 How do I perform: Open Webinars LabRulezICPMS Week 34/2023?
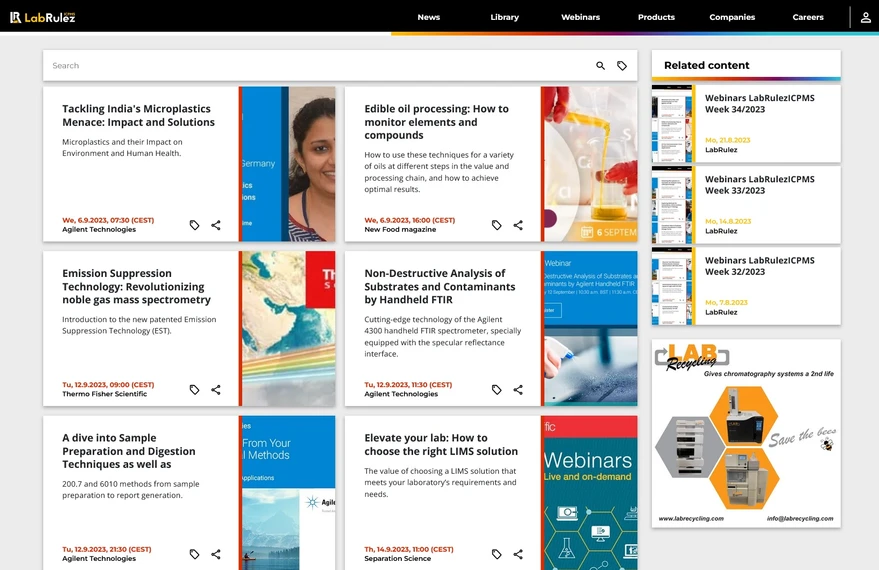point(760,104)
